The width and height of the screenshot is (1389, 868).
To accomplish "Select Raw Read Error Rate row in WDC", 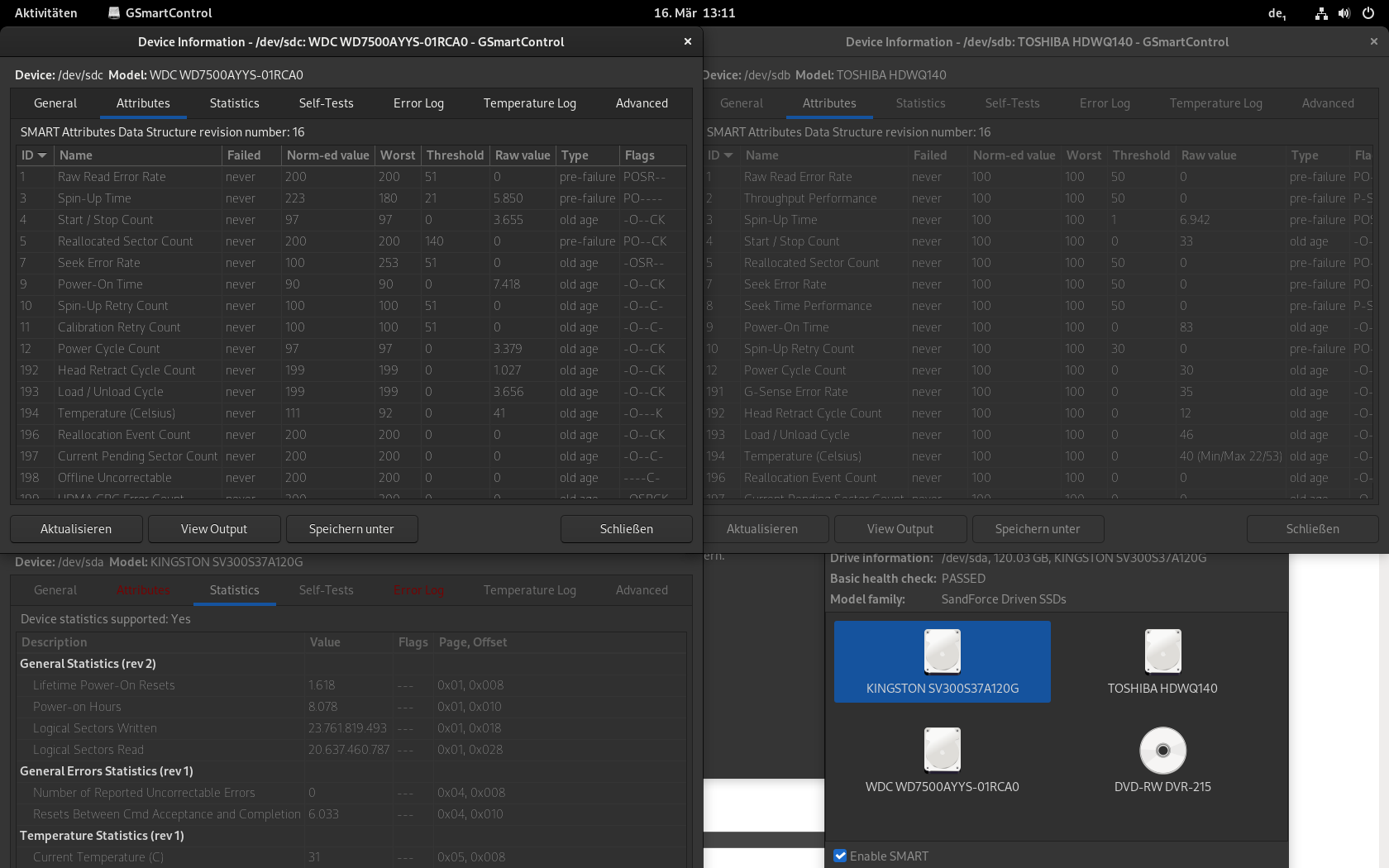I will [x=351, y=177].
